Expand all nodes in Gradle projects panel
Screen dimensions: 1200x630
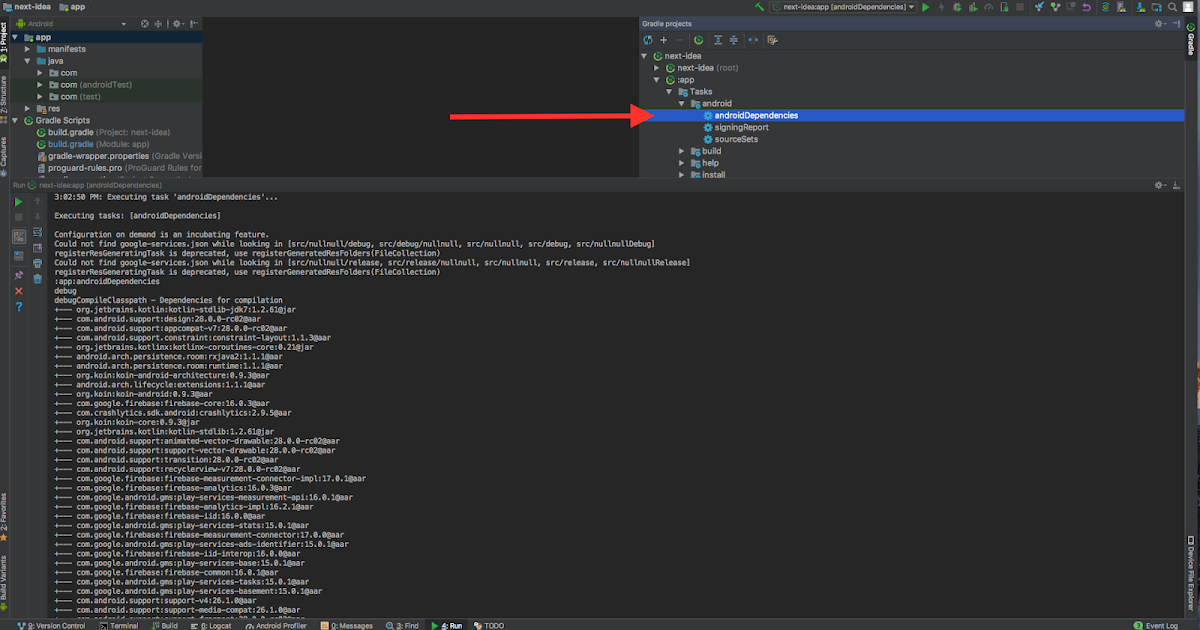pyautogui.click(x=717, y=40)
